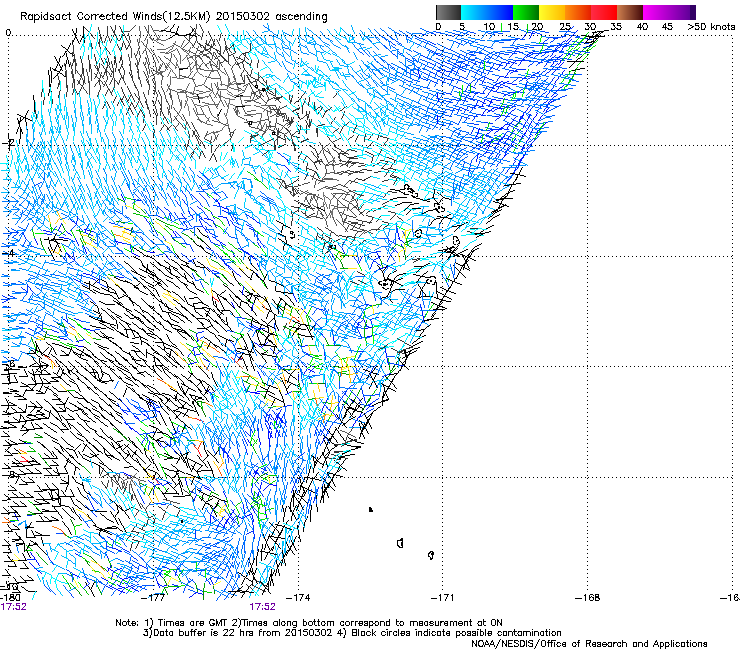Click the "35" legend scale number
740x650 pixels.
616,27
